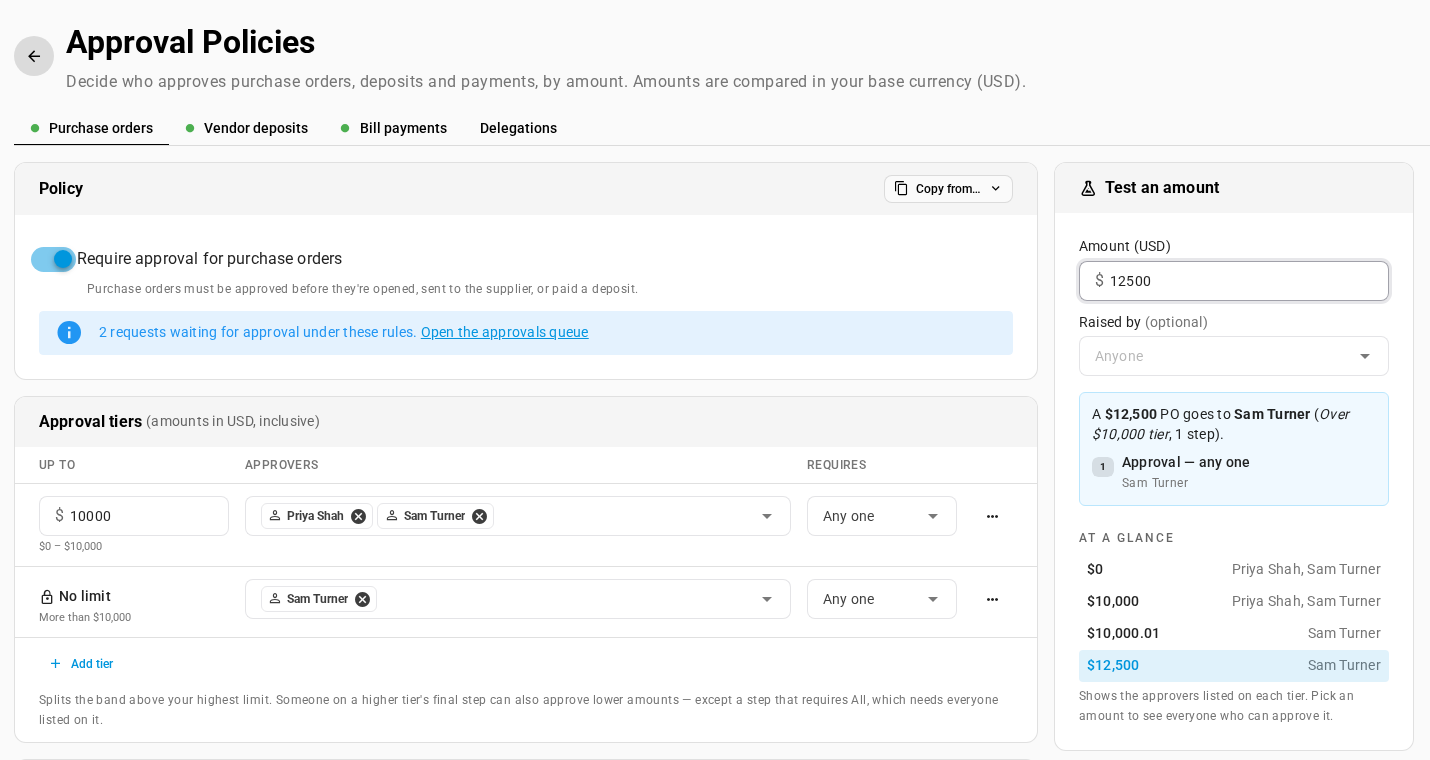Switch to the Delegations tab
Screen dimensions: 1430x760
point(518,128)
